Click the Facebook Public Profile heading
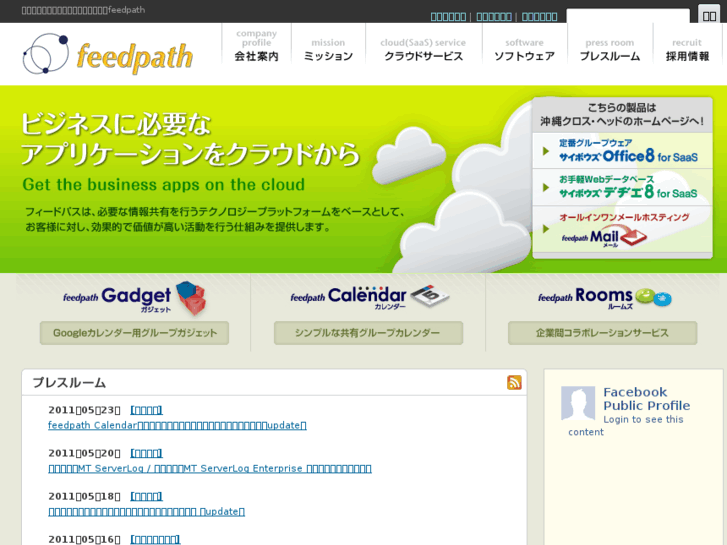Screen dimensions: 727x545 [x=646, y=399]
